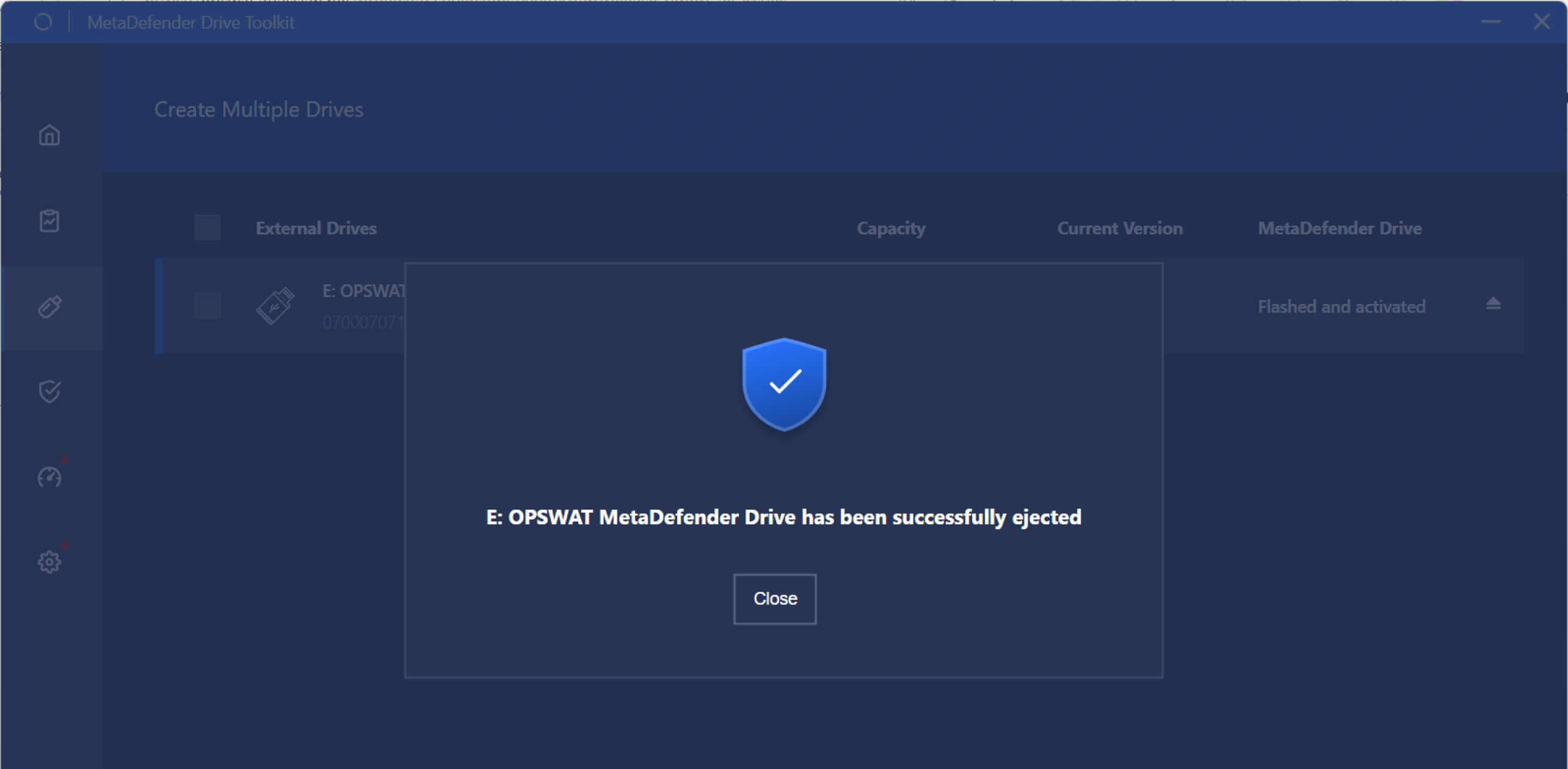Sort by the Capacity column header
The height and width of the screenshot is (769, 1568).
[x=890, y=228]
